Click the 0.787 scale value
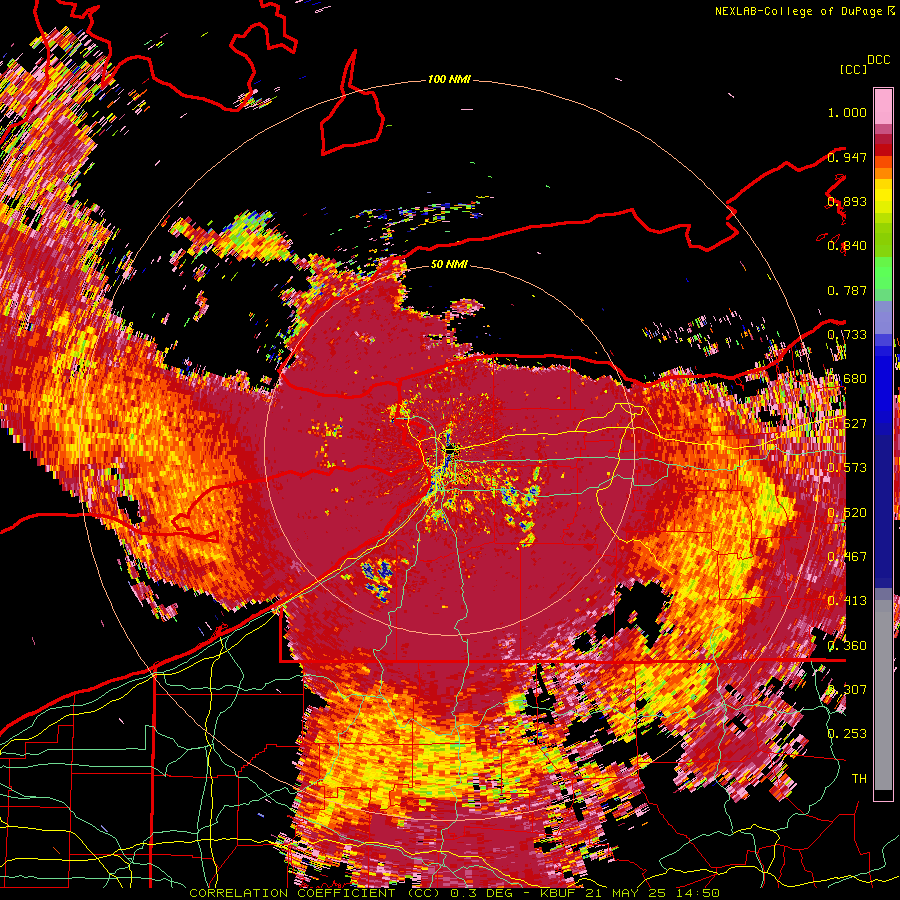The width and height of the screenshot is (900, 900). pyautogui.click(x=847, y=290)
